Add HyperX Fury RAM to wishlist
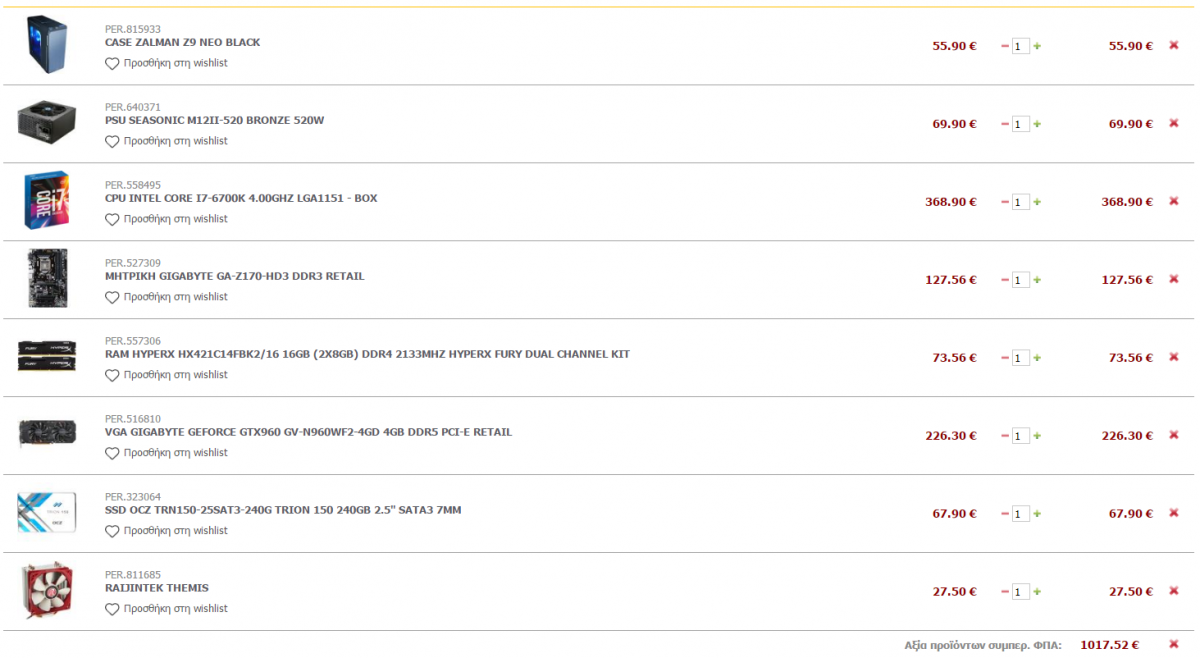 (x=166, y=375)
